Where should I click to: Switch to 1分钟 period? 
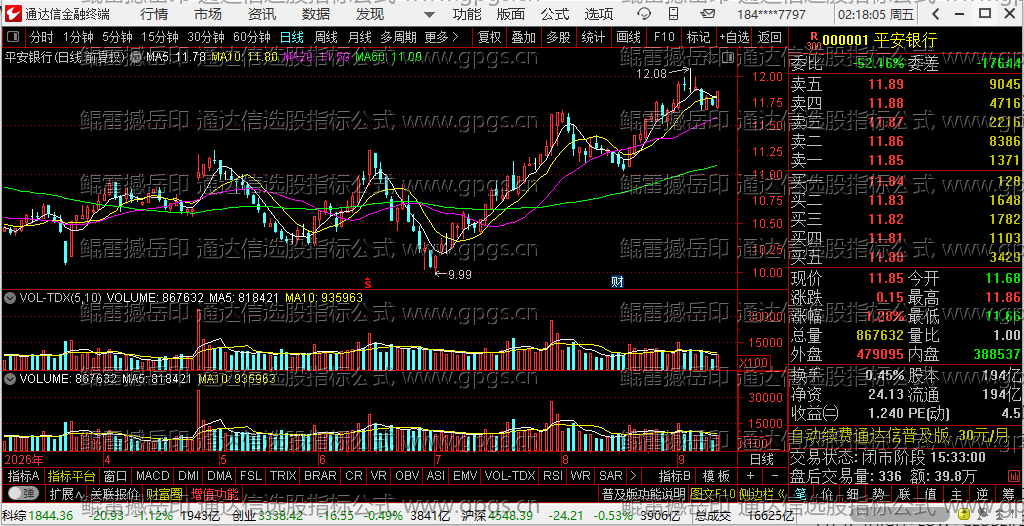click(78, 38)
